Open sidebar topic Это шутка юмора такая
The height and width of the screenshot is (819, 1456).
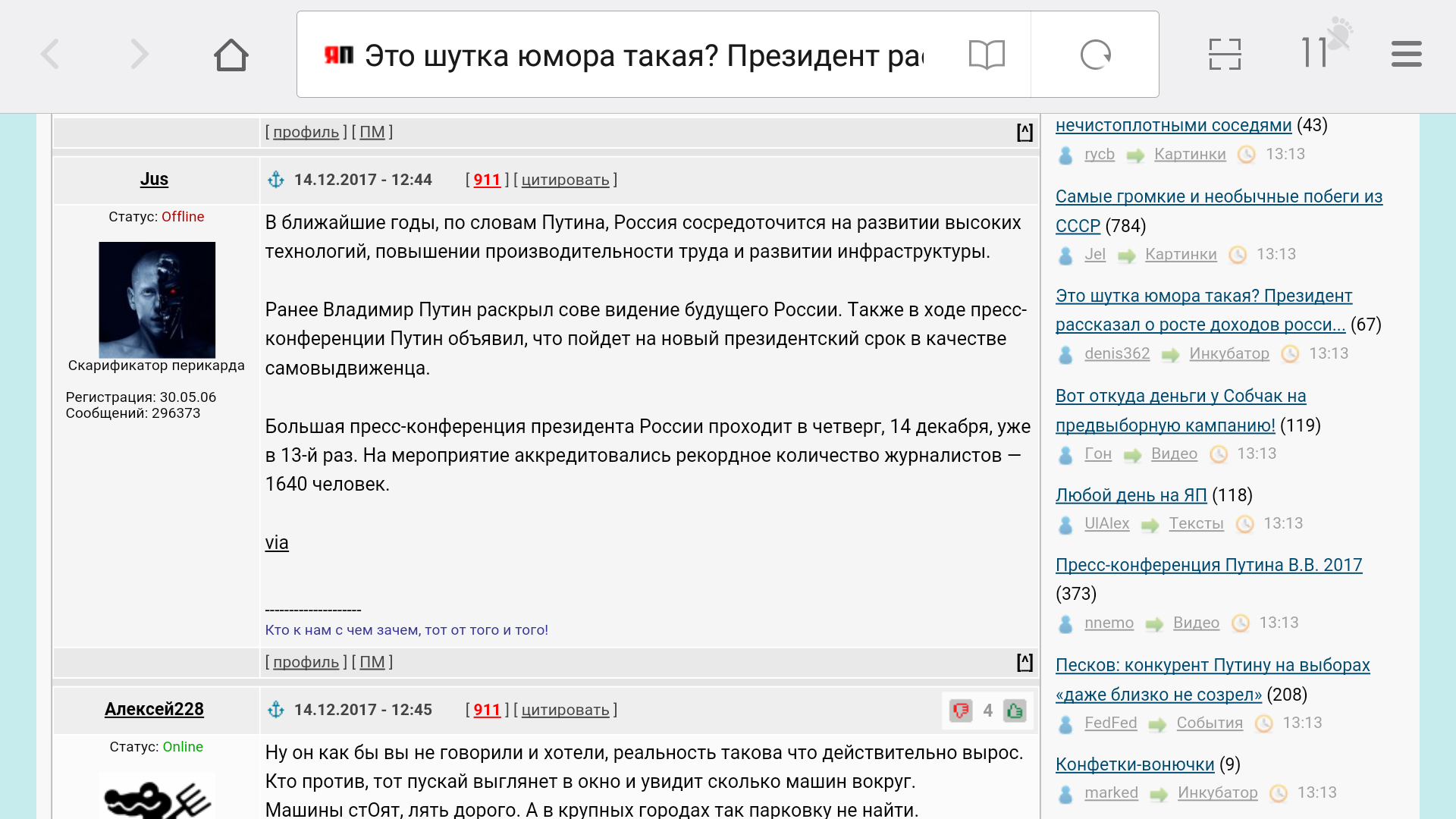(1203, 310)
